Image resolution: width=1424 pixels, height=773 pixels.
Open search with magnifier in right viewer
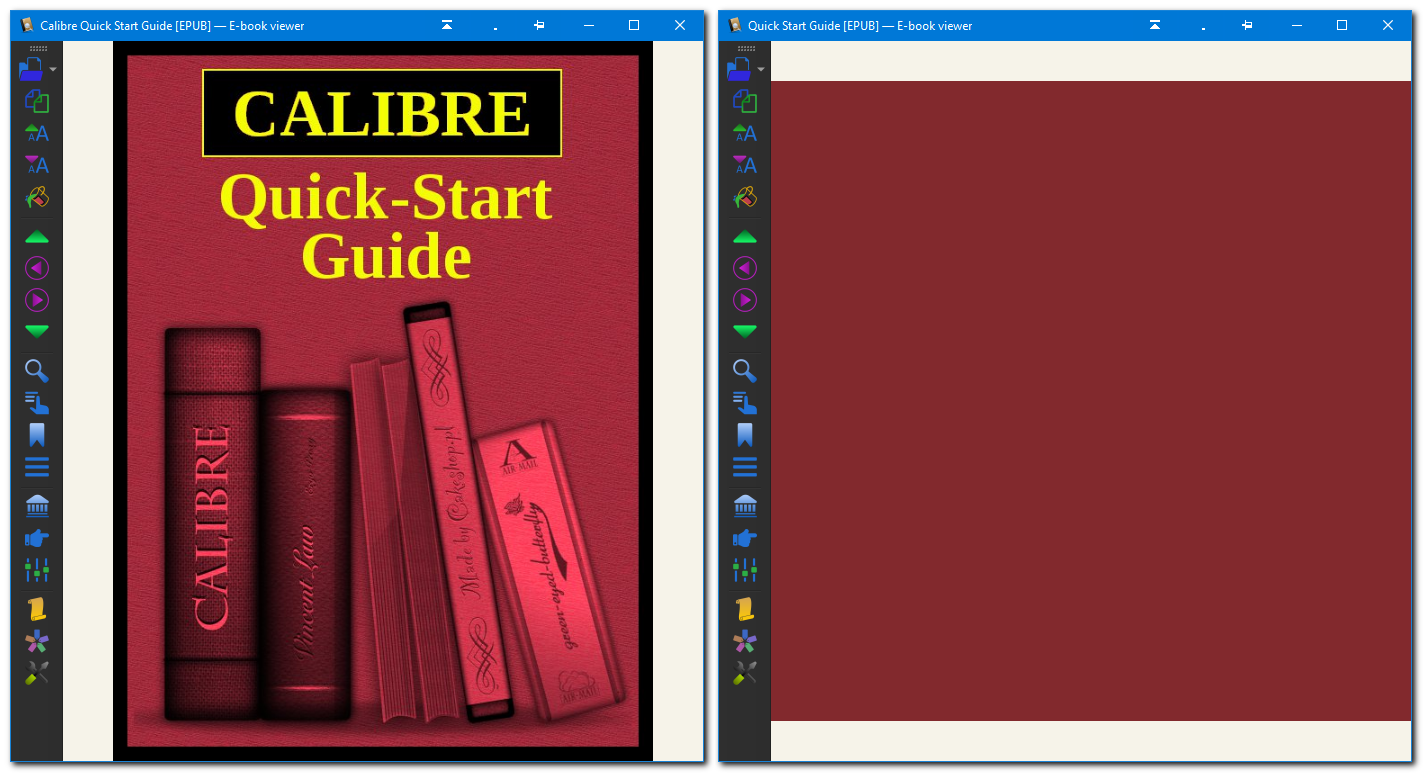coord(745,371)
